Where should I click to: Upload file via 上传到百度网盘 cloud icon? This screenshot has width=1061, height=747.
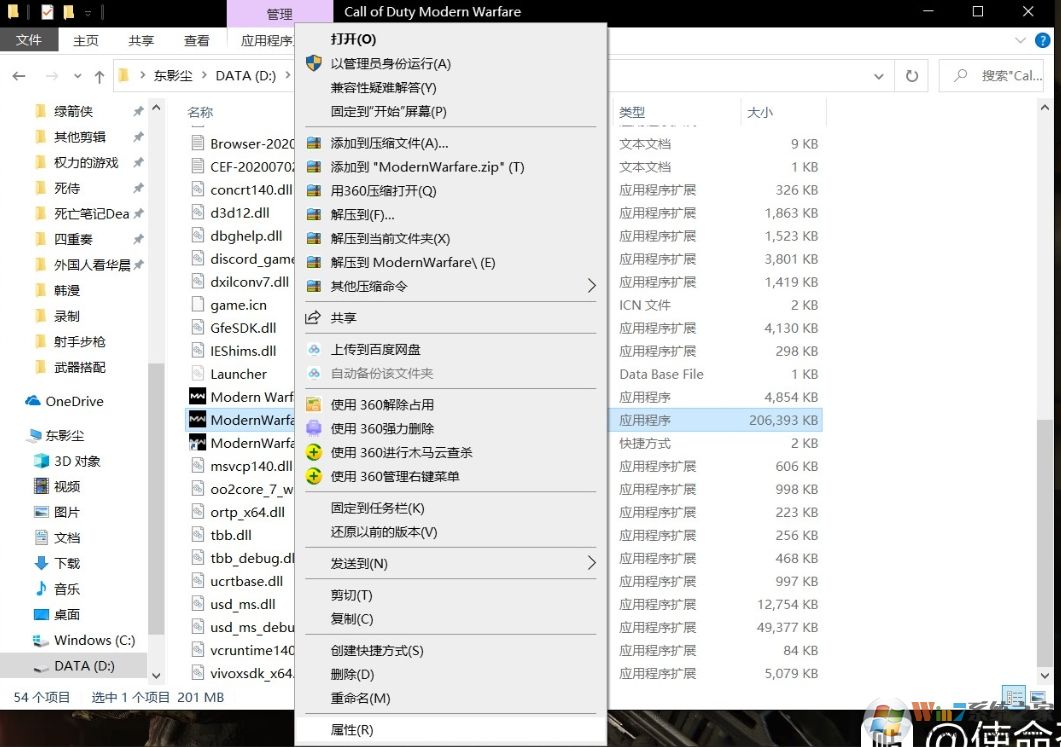tap(312, 350)
